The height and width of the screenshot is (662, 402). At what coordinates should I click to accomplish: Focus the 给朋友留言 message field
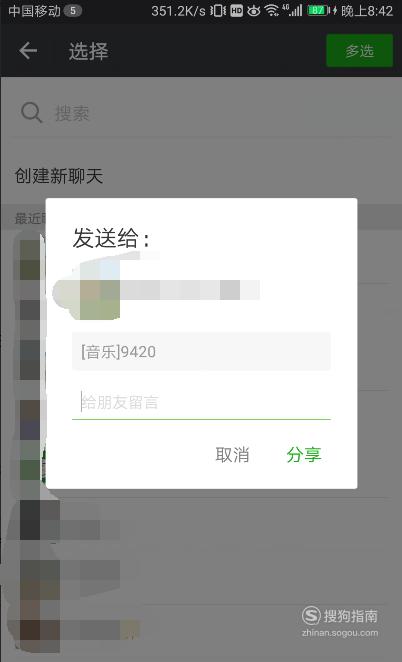[x=201, y=403]
